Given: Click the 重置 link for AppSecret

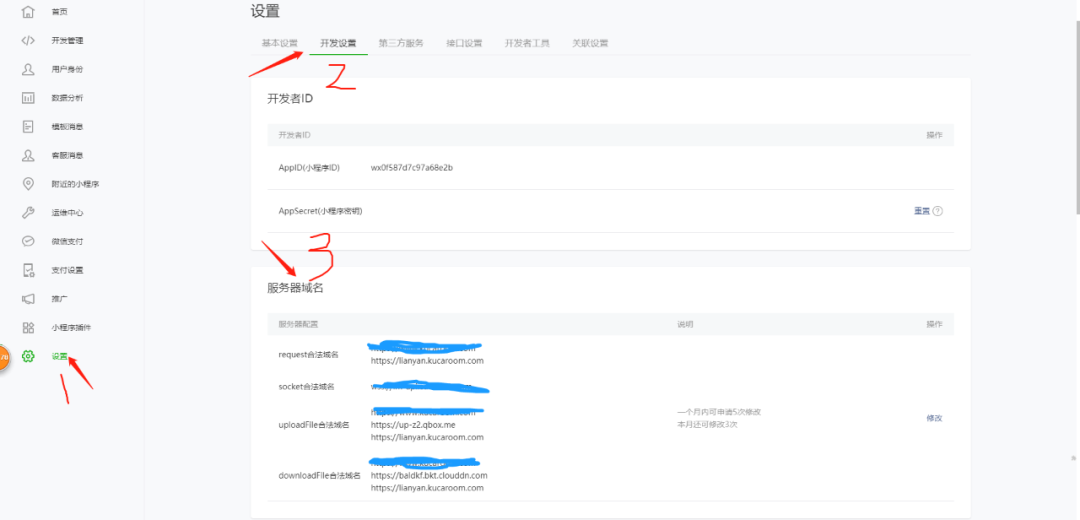Looking at the screenshot, I should [x=922, y=211].
